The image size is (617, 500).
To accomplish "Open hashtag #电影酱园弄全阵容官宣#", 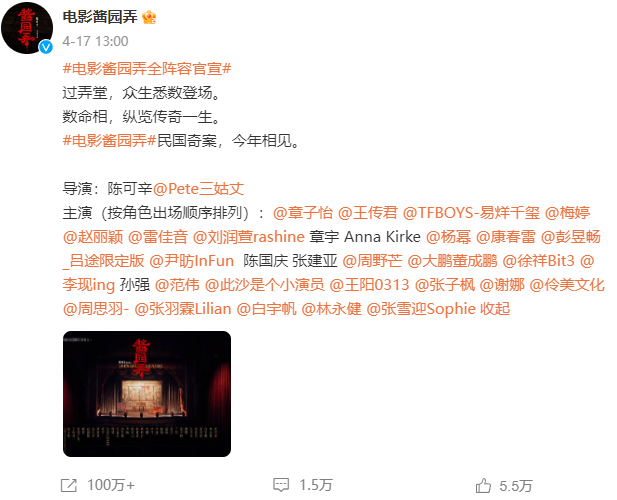I will pos(147,69).
